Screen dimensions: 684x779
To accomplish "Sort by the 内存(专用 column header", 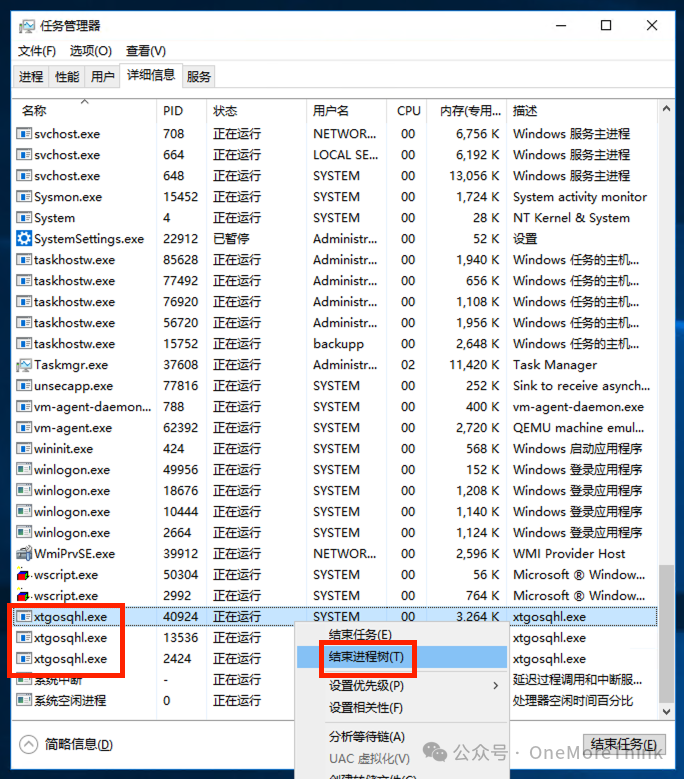I will pyautogui.click(x=466, y=110).
